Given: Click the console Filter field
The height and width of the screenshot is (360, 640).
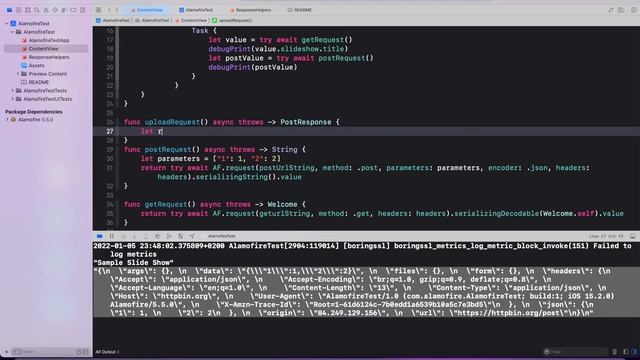Looking at the screenshot, I should tap(576, 352).
